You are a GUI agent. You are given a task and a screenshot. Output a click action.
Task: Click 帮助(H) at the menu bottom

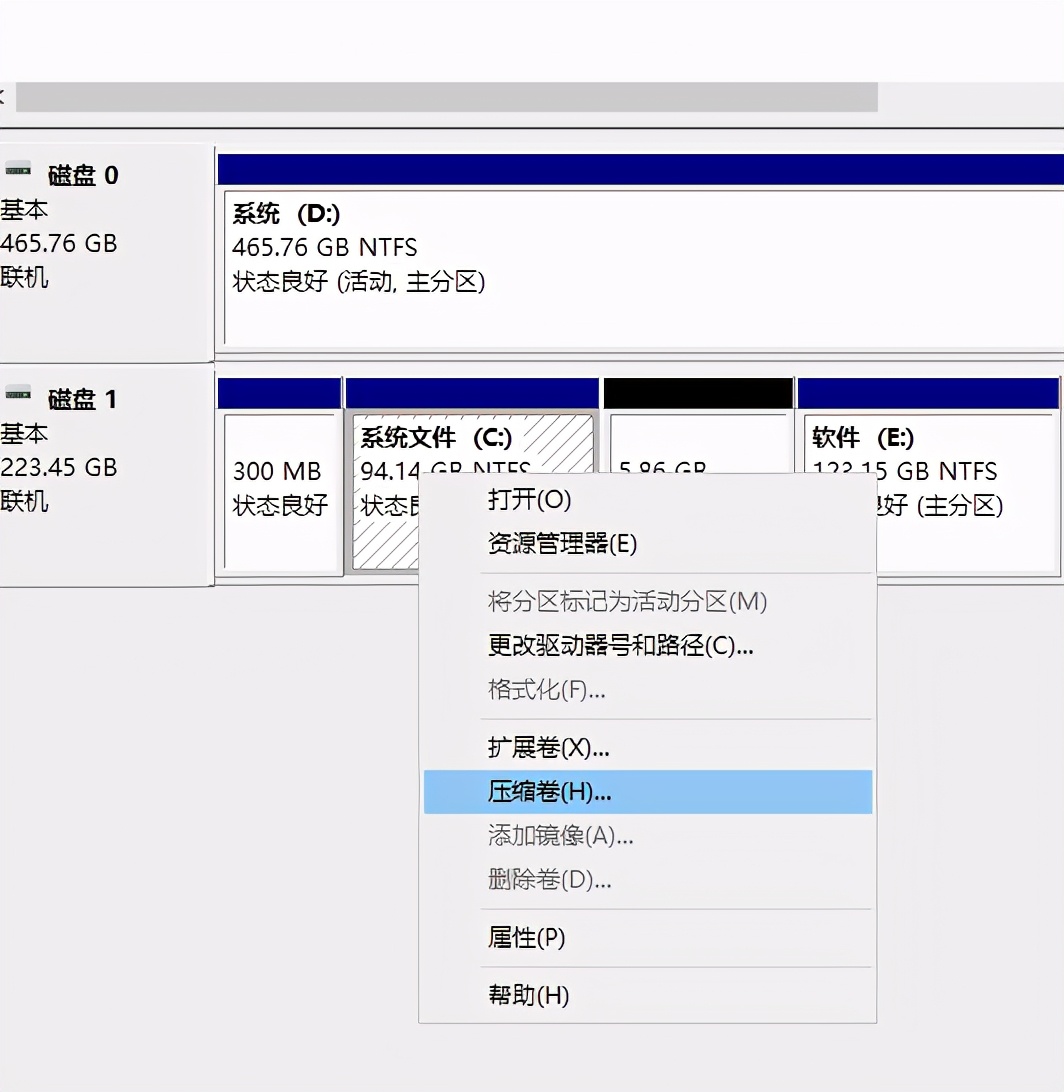coord(527,995)
